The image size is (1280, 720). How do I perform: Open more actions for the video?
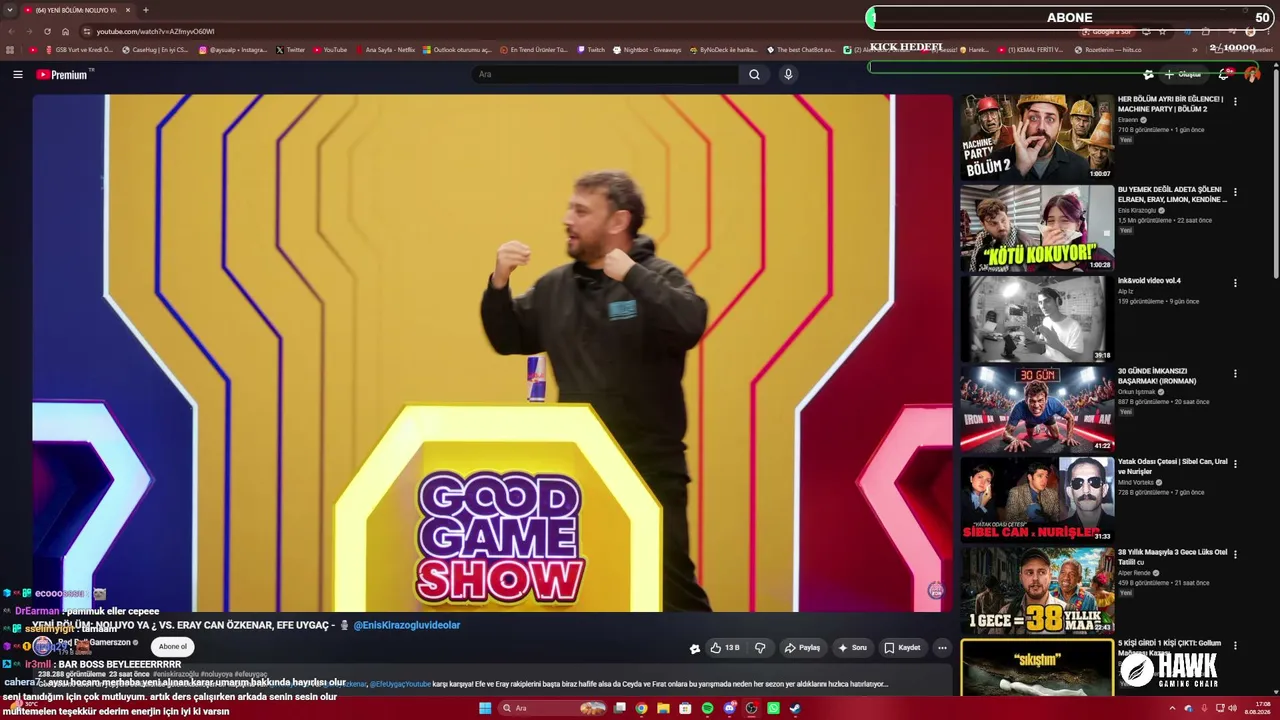941,648
